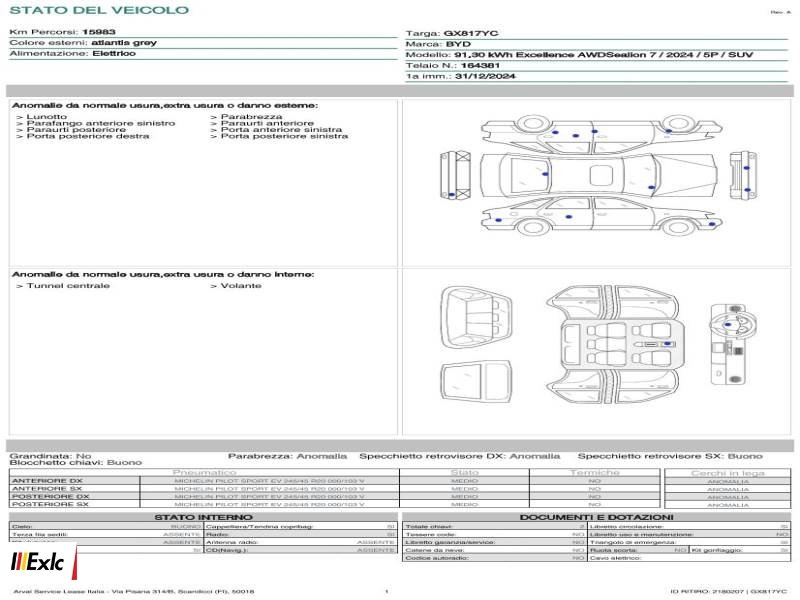Viewport: 800px width, 600px height.
Task: Click the sunroof in the top-view car diagram
Action: coord(601,175)
